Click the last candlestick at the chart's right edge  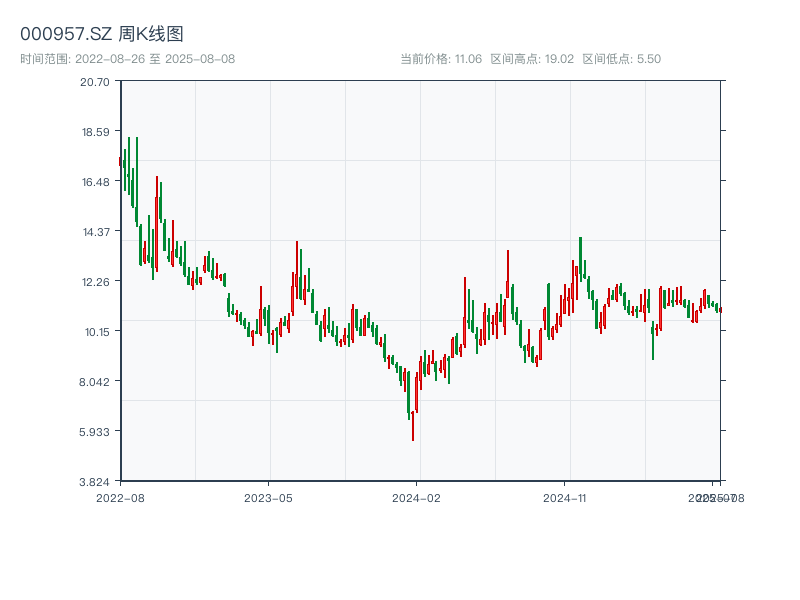coord(720,310)
